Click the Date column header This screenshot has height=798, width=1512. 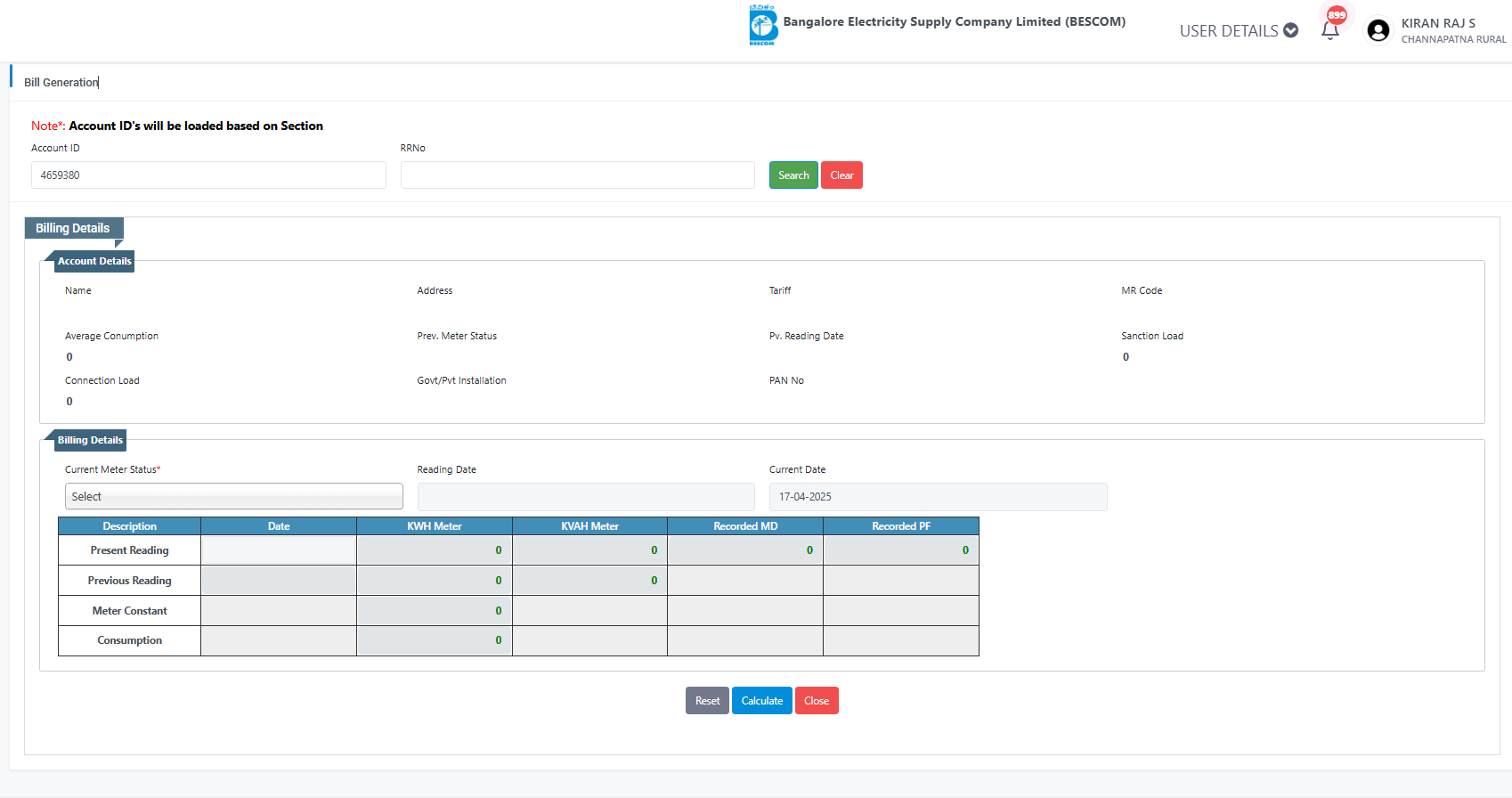(279, 526)
